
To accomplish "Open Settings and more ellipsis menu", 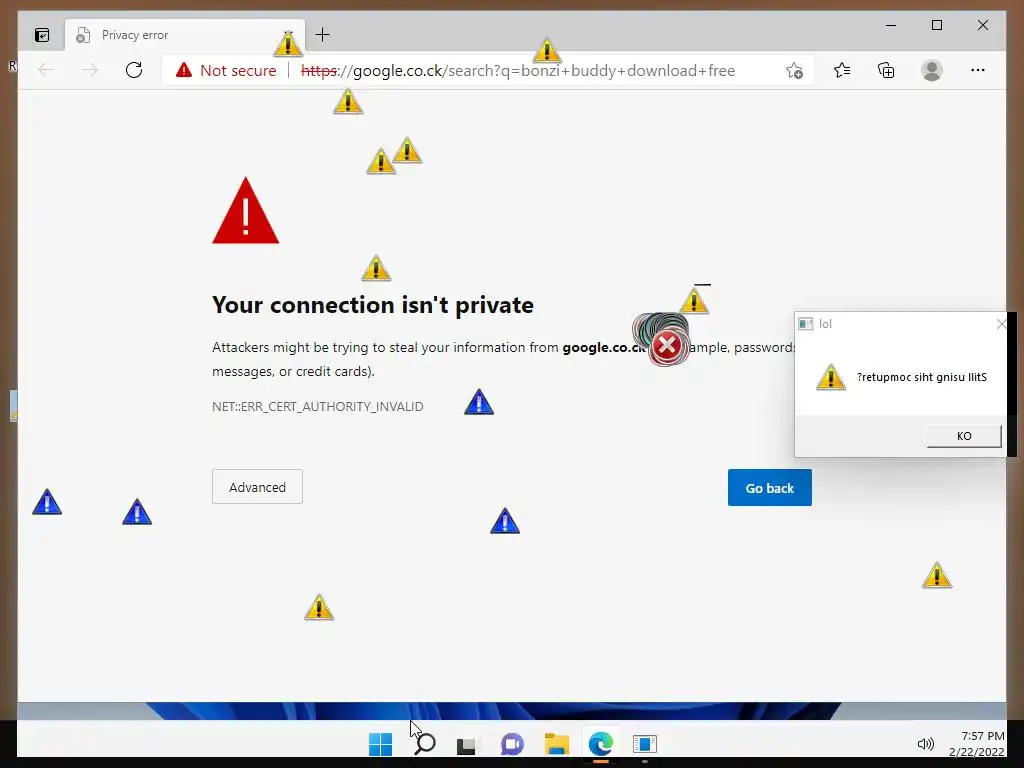I will point(978,70).
